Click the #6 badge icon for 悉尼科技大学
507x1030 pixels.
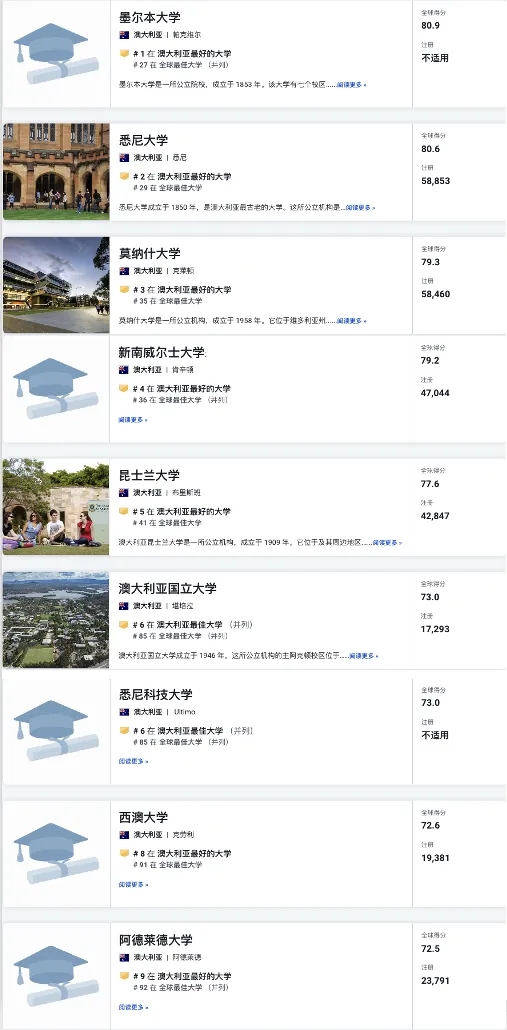point(124,730)
